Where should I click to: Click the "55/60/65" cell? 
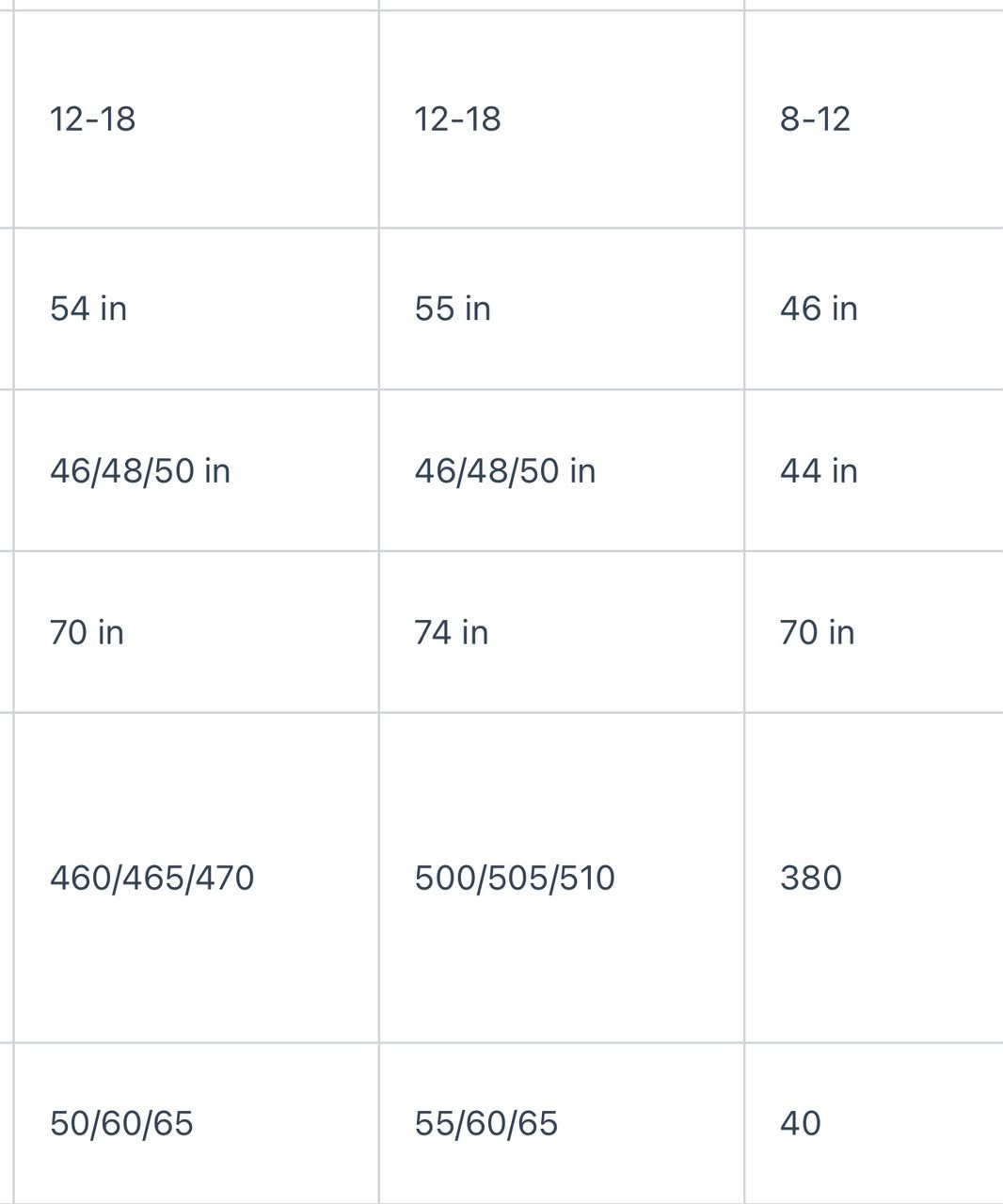[x=562, y=1123]
